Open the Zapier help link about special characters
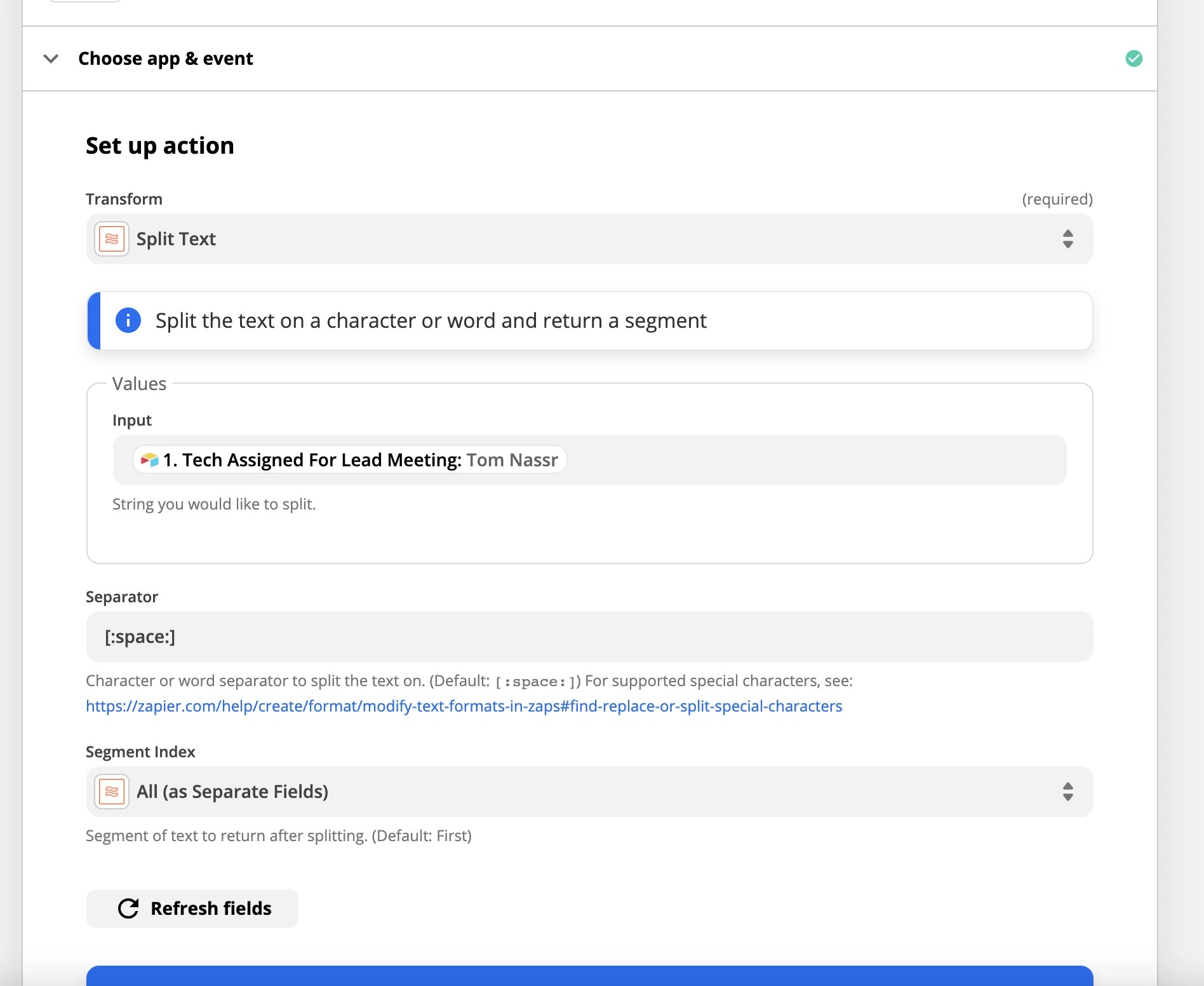This screenshot has width=1204, height=986. pos(464,706)
